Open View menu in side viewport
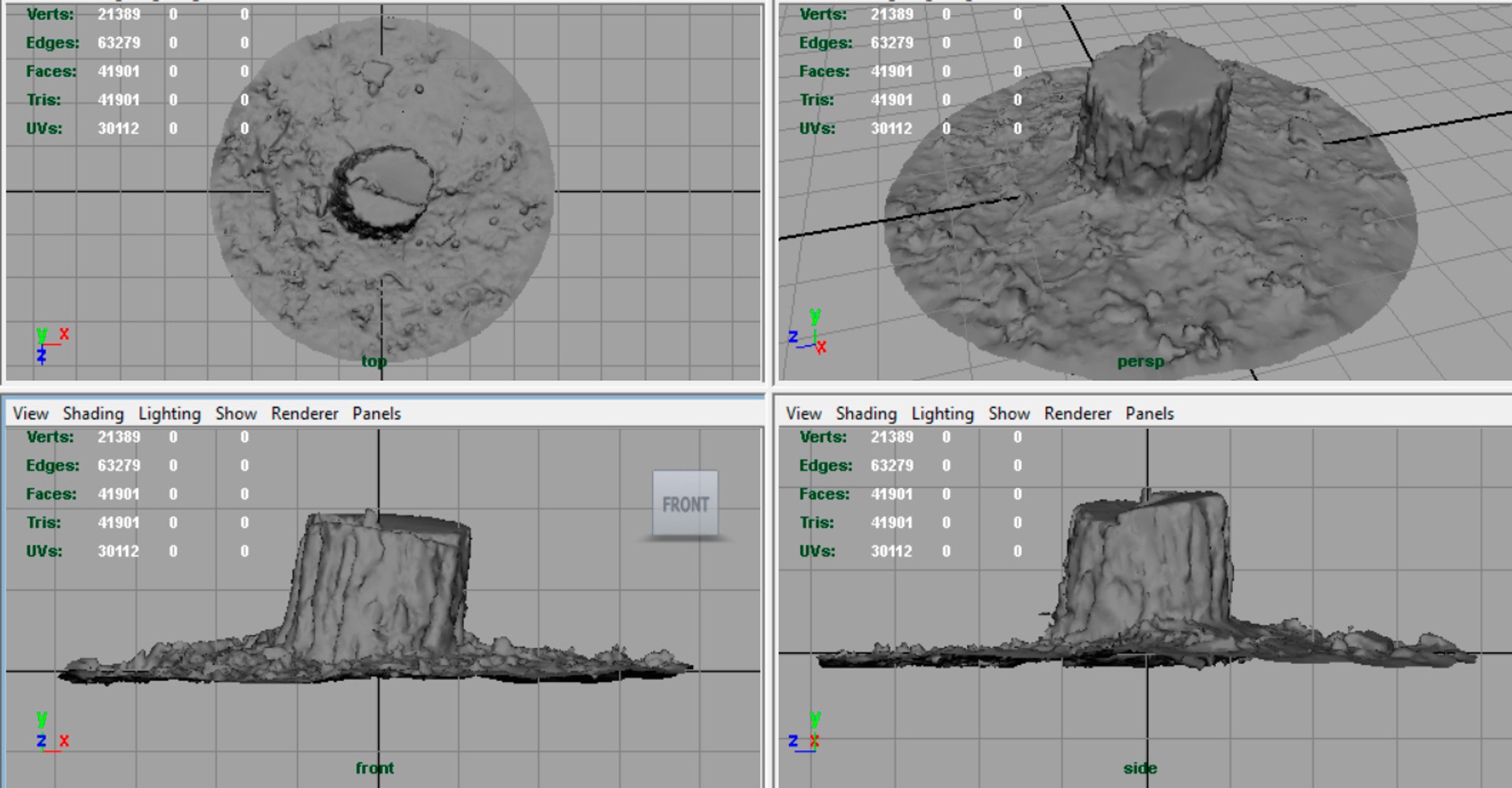The width and height of the screenshot is (1512, 788). click(x=804, y=413)
